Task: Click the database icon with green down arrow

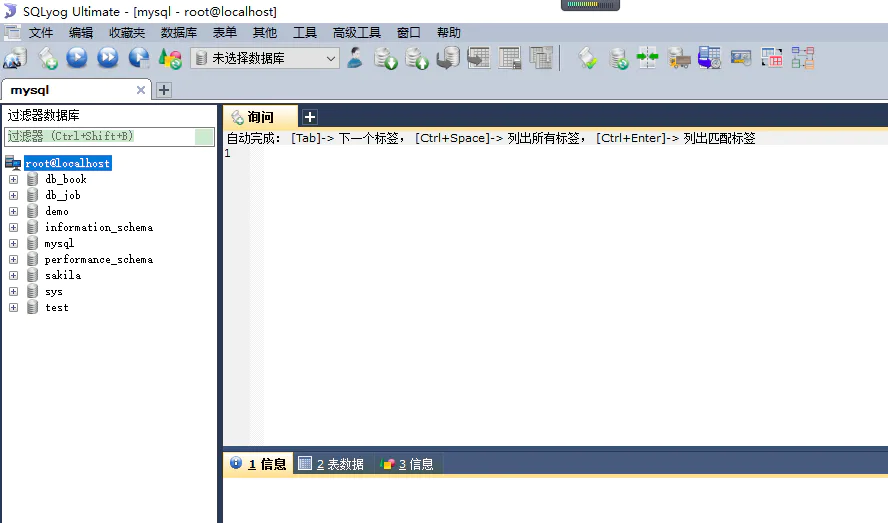Action: coord(386,58)
